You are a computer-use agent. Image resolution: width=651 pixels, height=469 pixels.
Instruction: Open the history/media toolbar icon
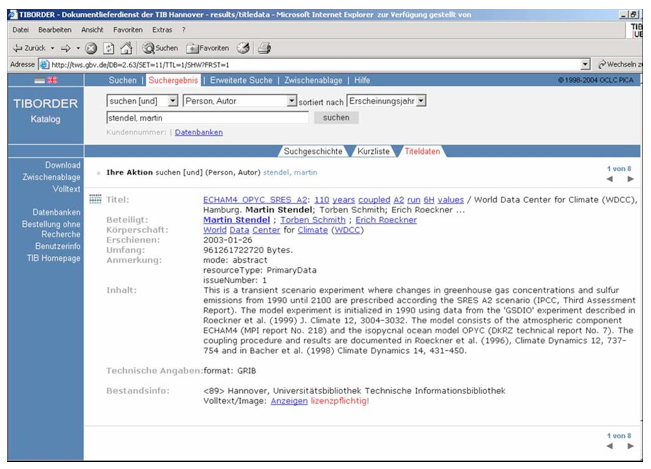[x=243, y=48]
